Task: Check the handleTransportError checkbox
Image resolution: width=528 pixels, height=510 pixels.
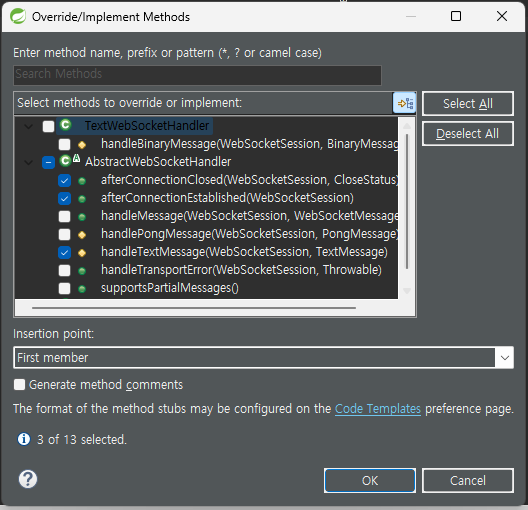Action: coord(64,270)
